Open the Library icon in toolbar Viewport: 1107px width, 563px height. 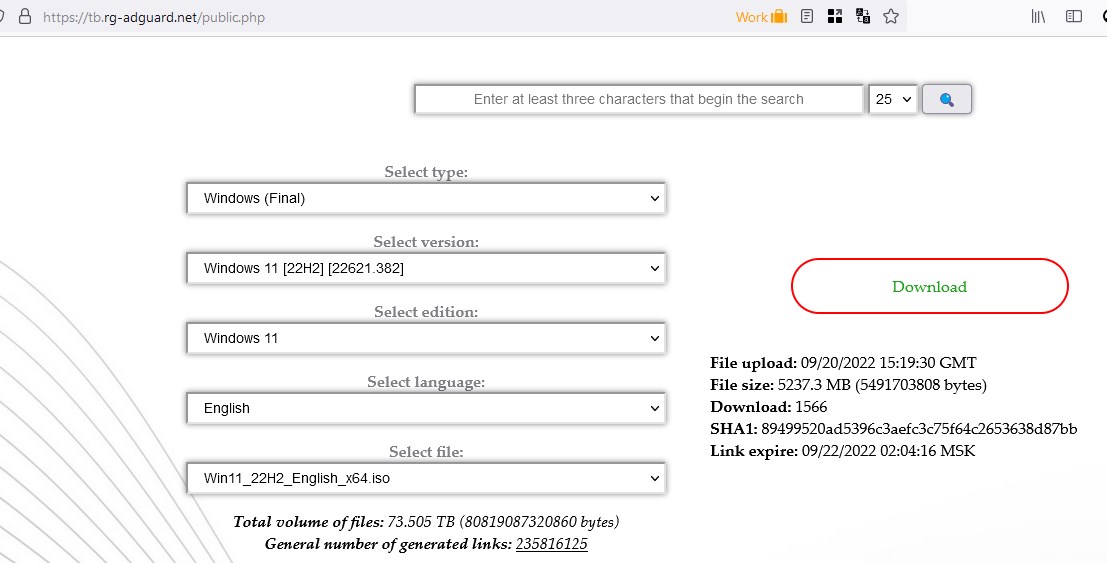click(x=1039, y=16)
